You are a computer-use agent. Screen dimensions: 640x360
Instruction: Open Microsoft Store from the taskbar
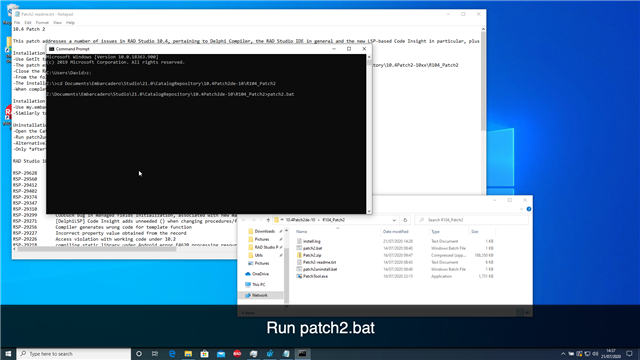[x=204, y=354]
